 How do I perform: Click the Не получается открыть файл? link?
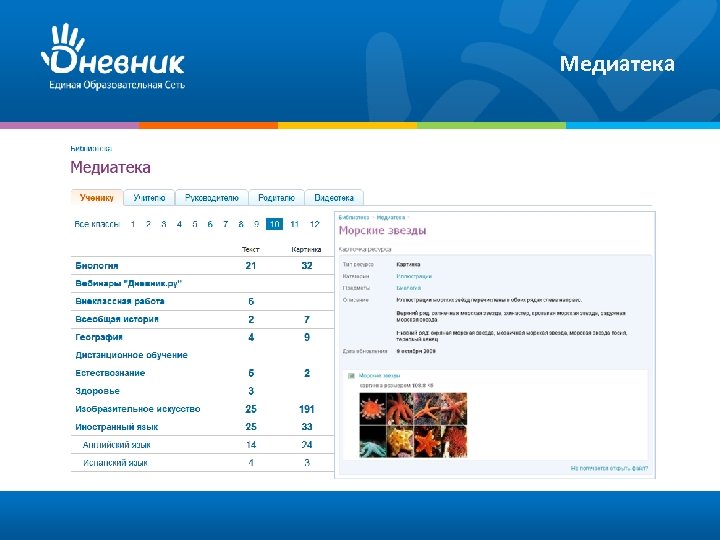tap(609, 468)
